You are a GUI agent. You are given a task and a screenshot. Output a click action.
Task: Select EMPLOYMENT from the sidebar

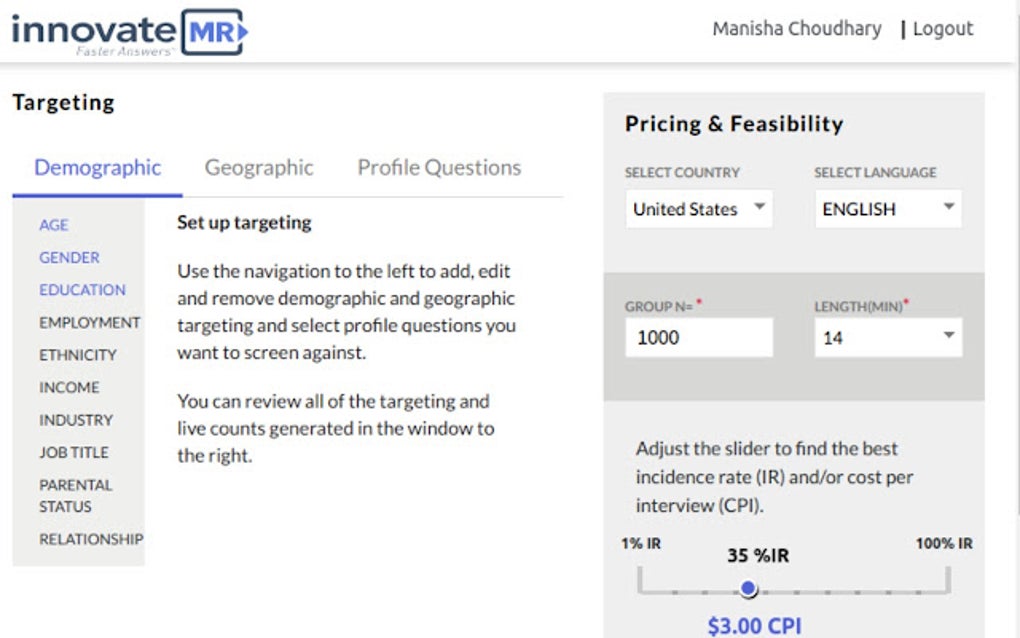coord(89,322)
